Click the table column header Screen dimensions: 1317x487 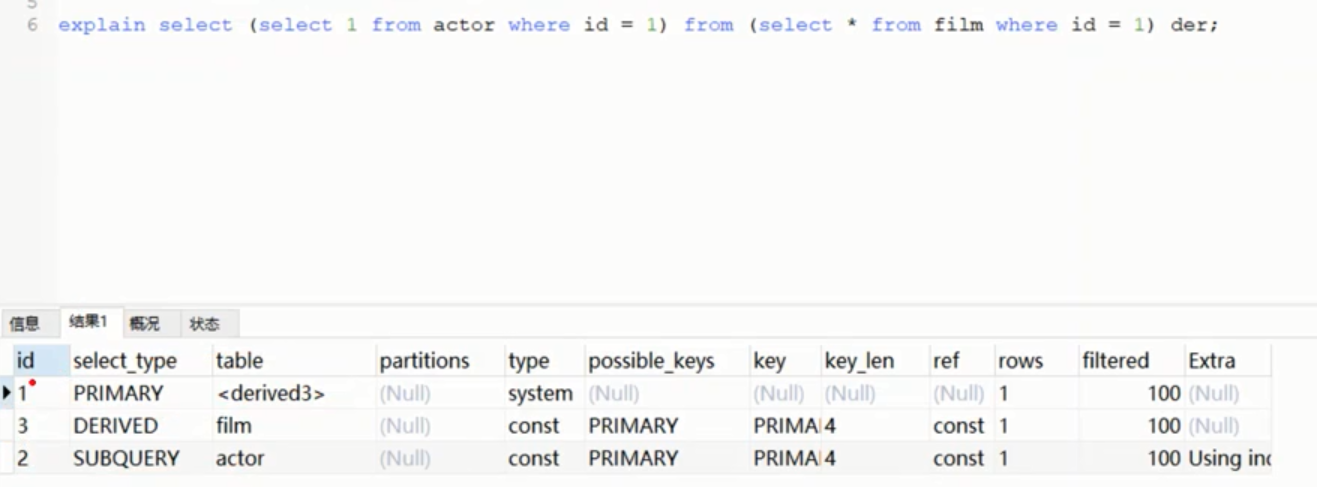(x=238, y=361)
